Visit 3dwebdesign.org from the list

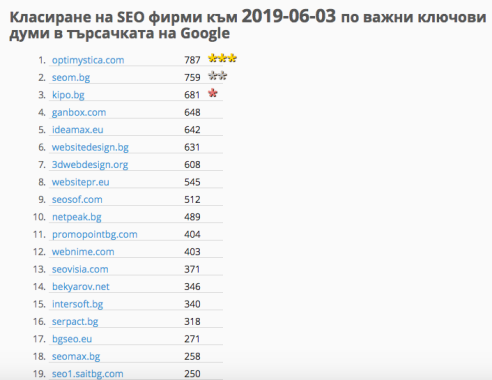coord(90,164)
